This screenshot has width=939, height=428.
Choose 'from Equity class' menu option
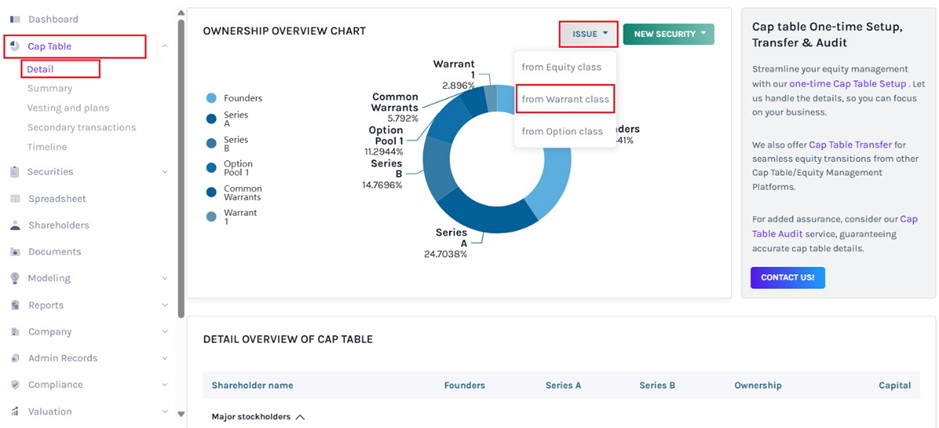coord(562,67)
